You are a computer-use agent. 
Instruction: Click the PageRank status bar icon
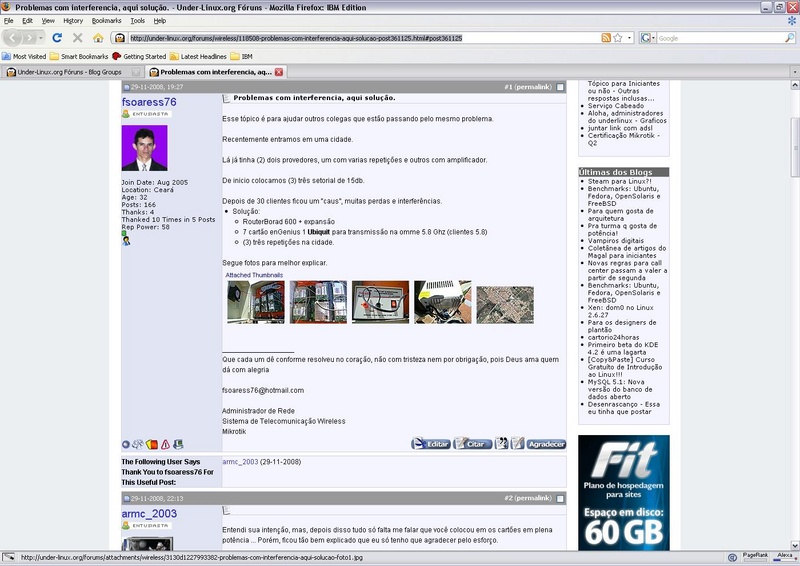tap(755, 557)
